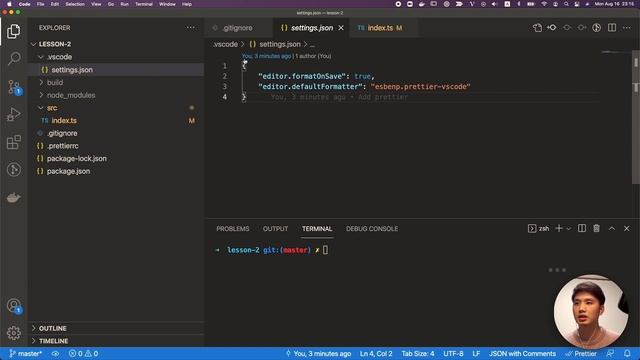Open the GitLens icon in activity bar
The width and height of the screenshot is (640, 360).
[13, 170]
